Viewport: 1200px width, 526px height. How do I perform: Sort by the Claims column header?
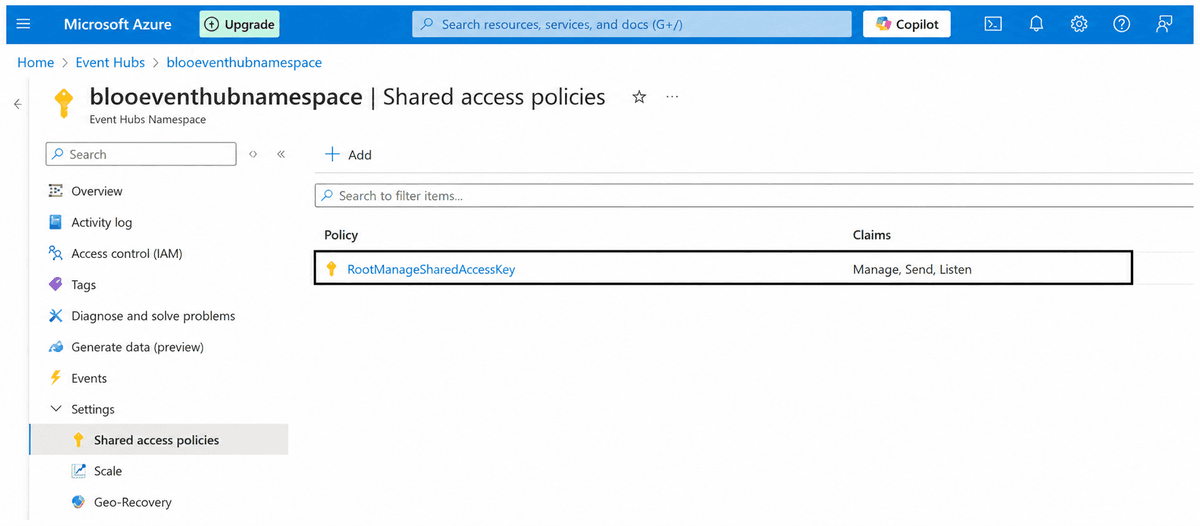click(x=871, y=235)
